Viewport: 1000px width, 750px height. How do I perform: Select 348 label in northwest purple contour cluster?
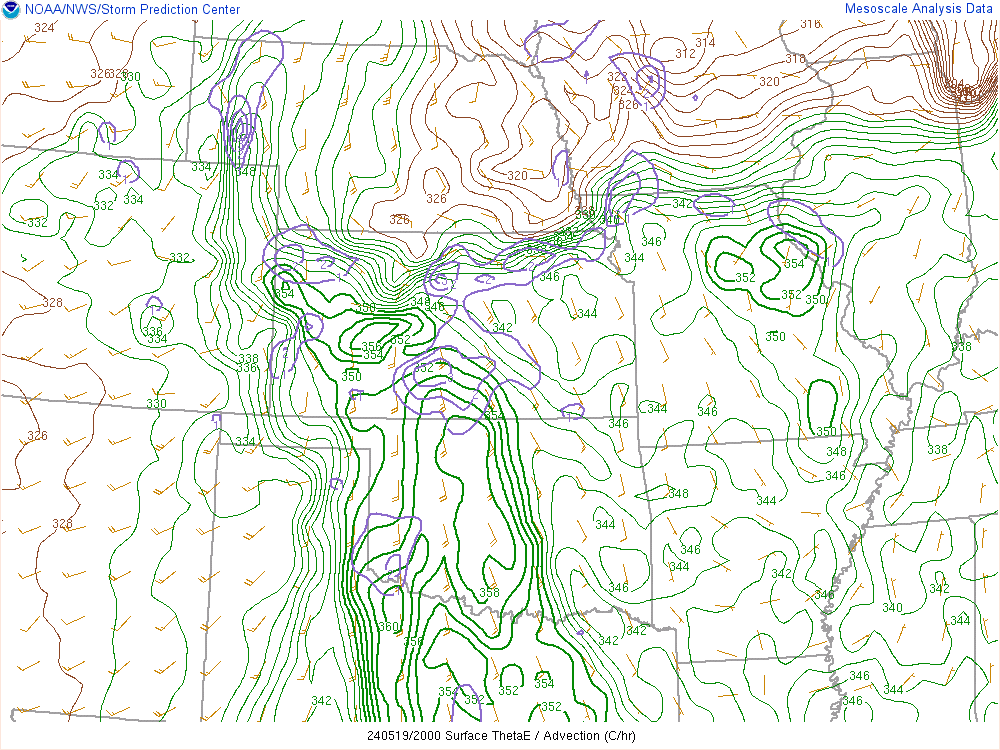[x=245, y=172]
